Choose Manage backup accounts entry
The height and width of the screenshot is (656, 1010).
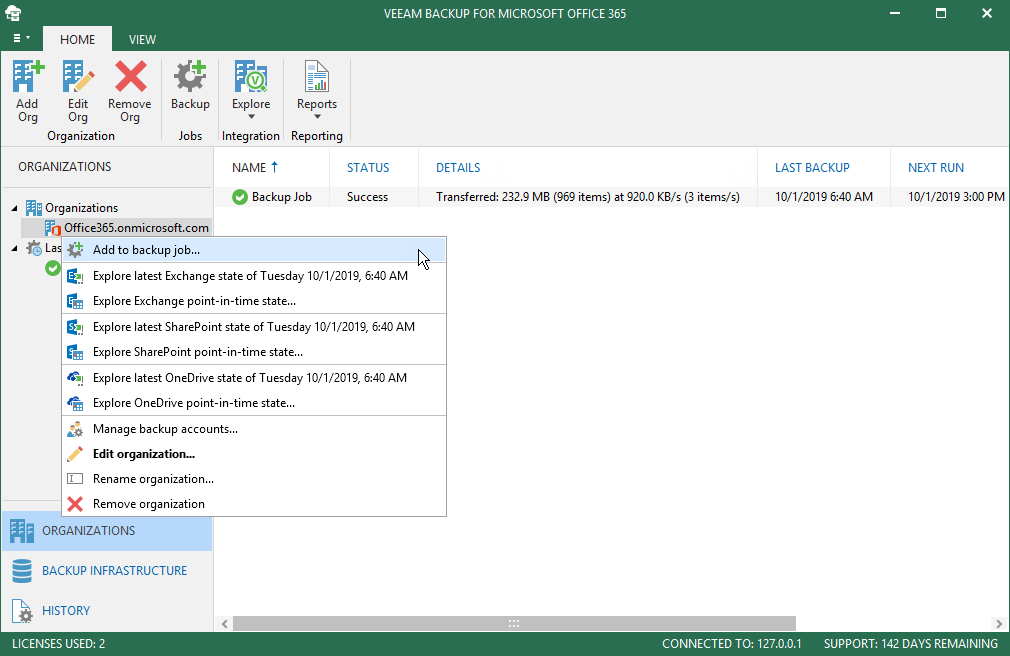click(x=254, y=429)
